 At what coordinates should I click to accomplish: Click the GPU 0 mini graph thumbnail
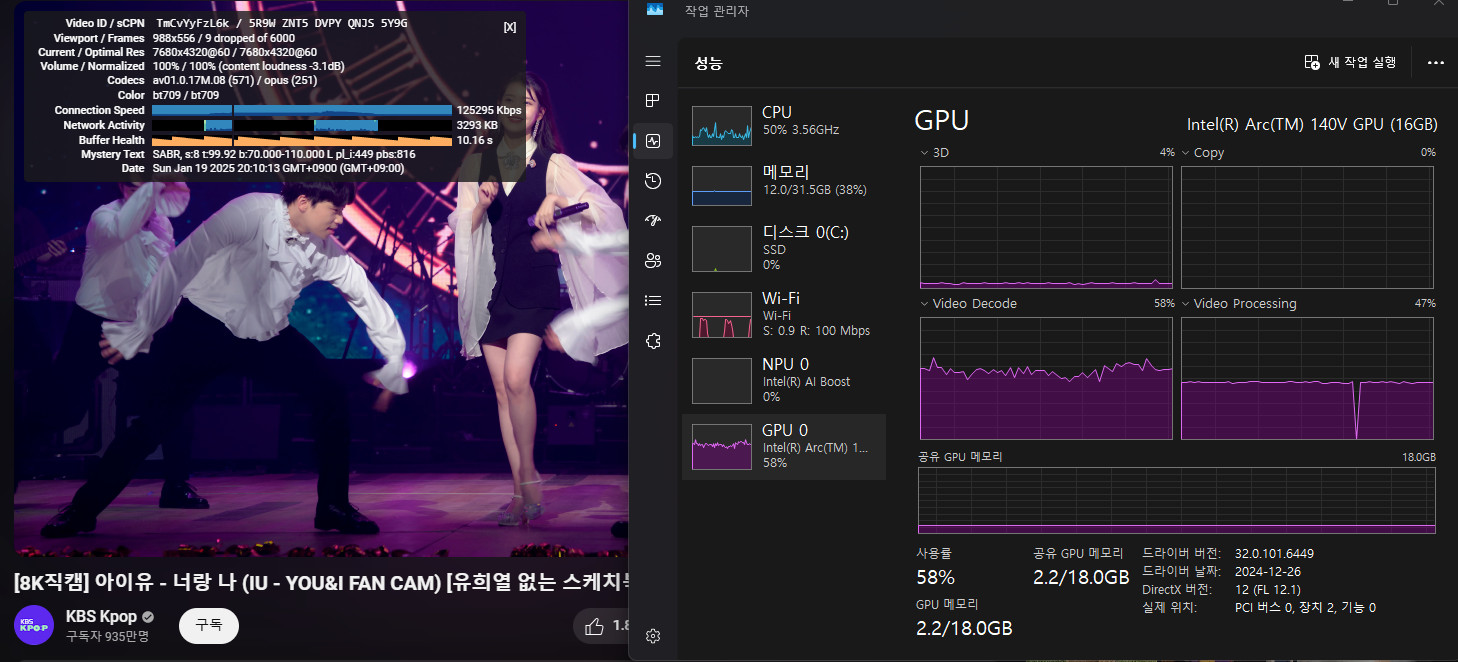point(722,447)
